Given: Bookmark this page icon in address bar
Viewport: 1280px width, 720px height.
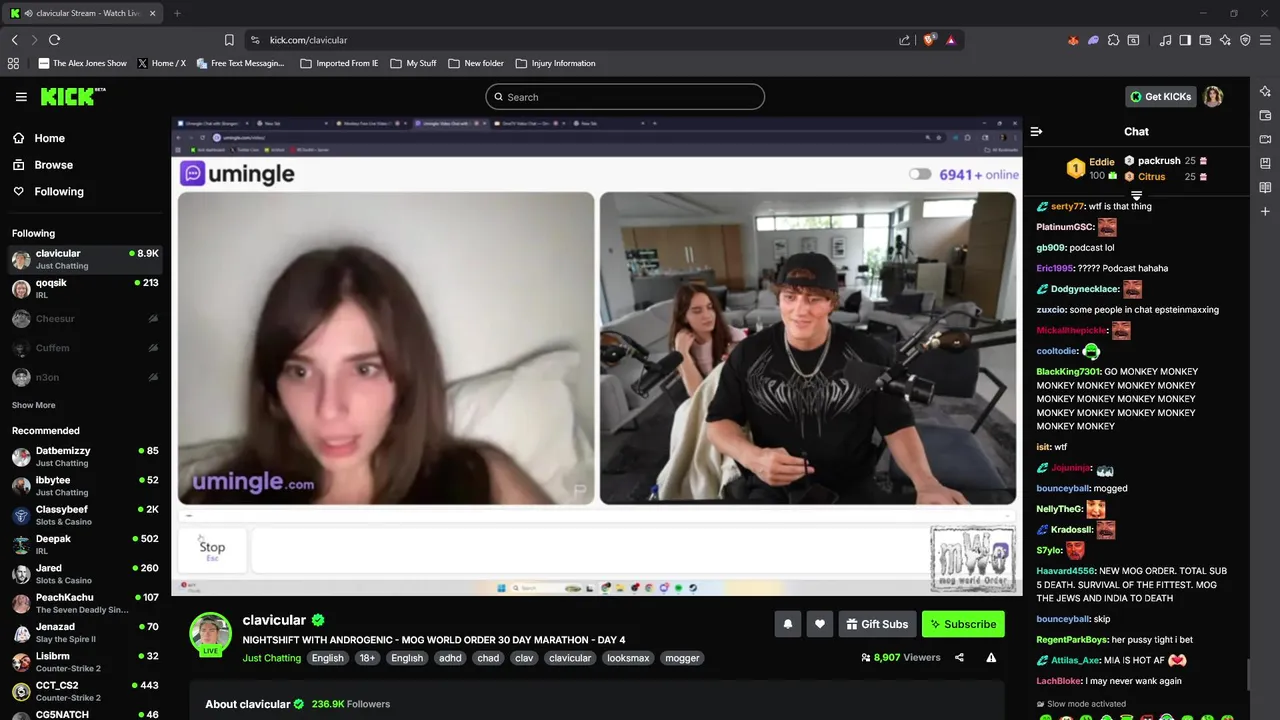Looking at the screenshot, I should click(x=229, y=40).
